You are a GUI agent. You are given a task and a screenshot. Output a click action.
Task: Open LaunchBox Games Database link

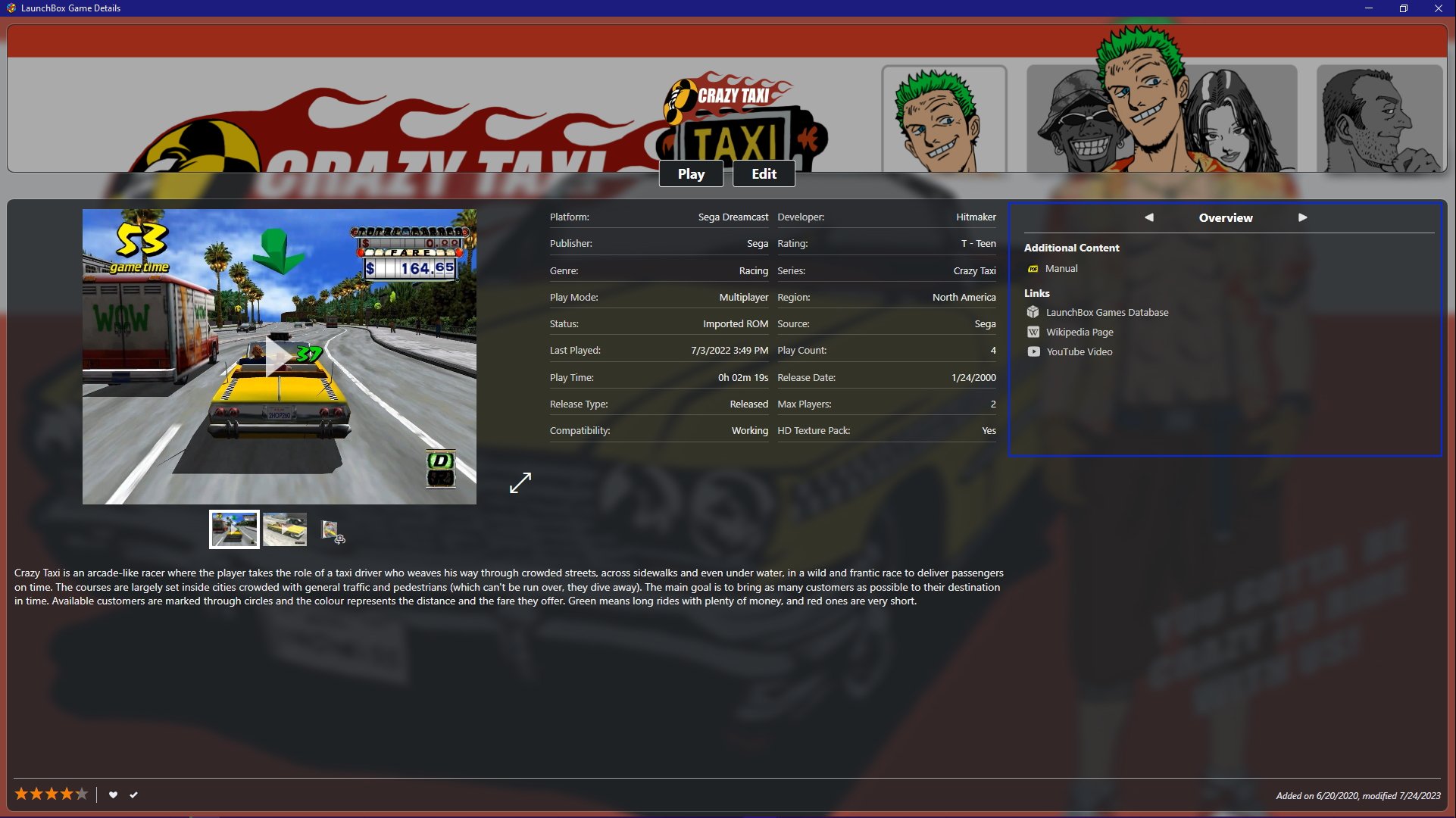[x=1107, y=312]
